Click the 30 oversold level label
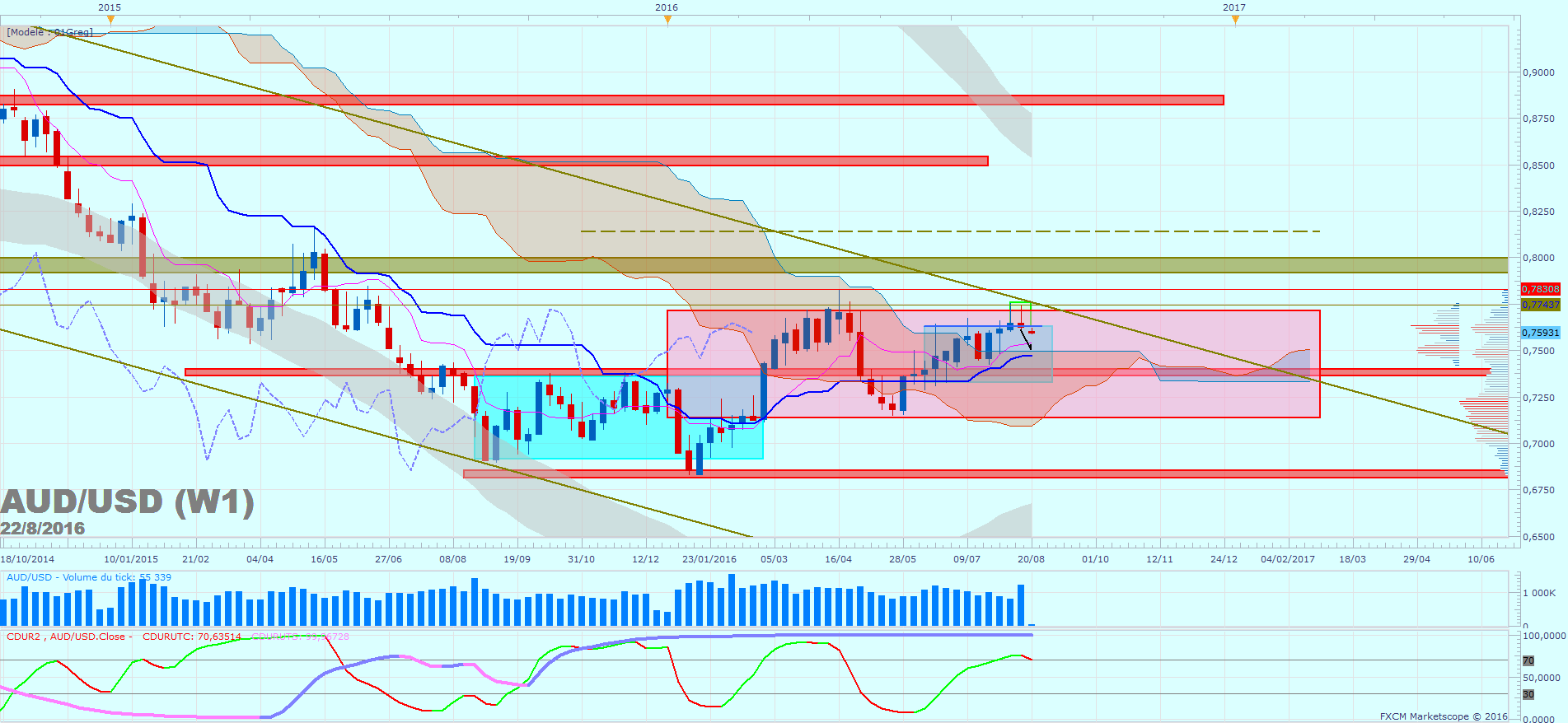 [1528, 694]
